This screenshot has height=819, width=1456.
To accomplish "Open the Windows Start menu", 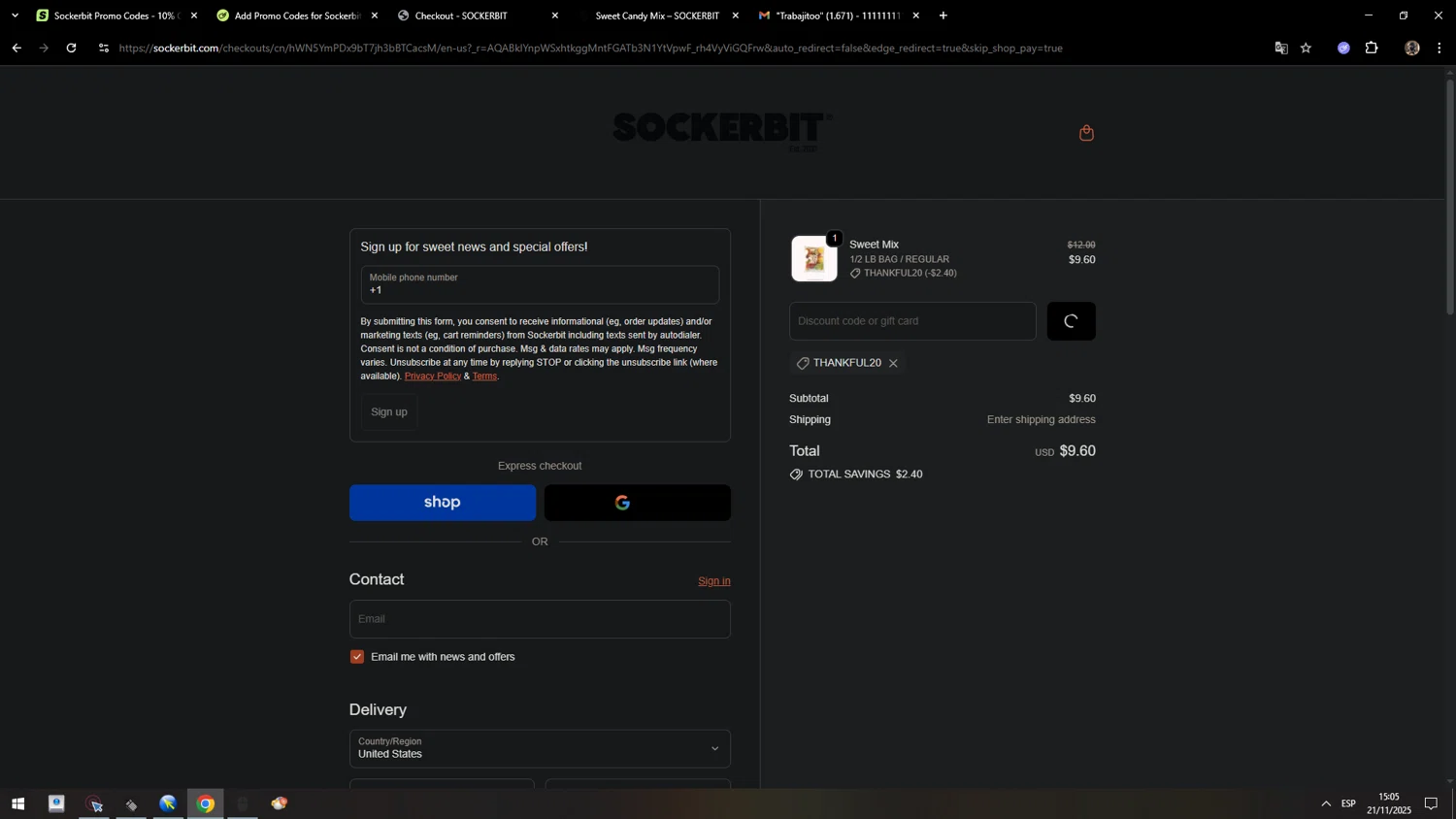I will 17,803.
